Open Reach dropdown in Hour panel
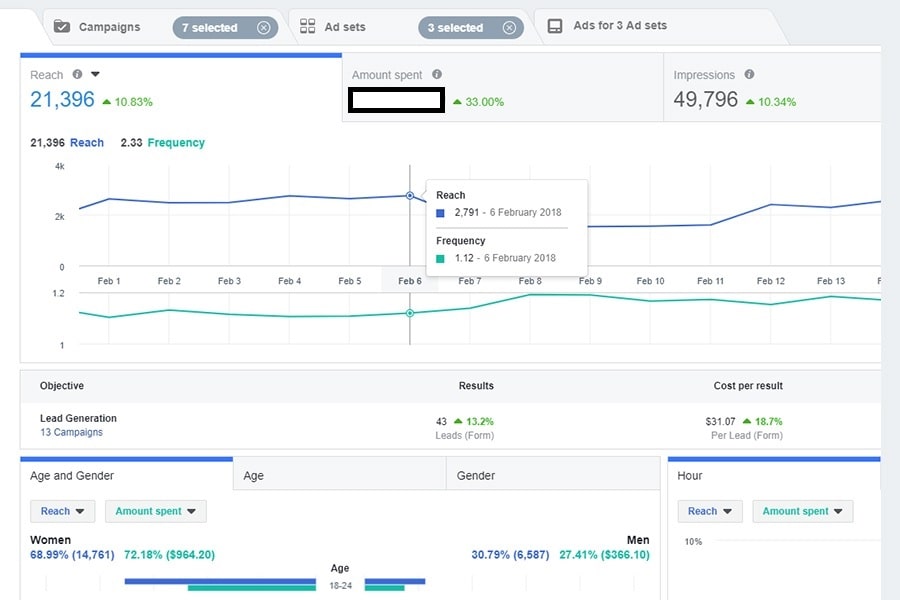This screenshot has height=600, width=900. coord(710,511)
